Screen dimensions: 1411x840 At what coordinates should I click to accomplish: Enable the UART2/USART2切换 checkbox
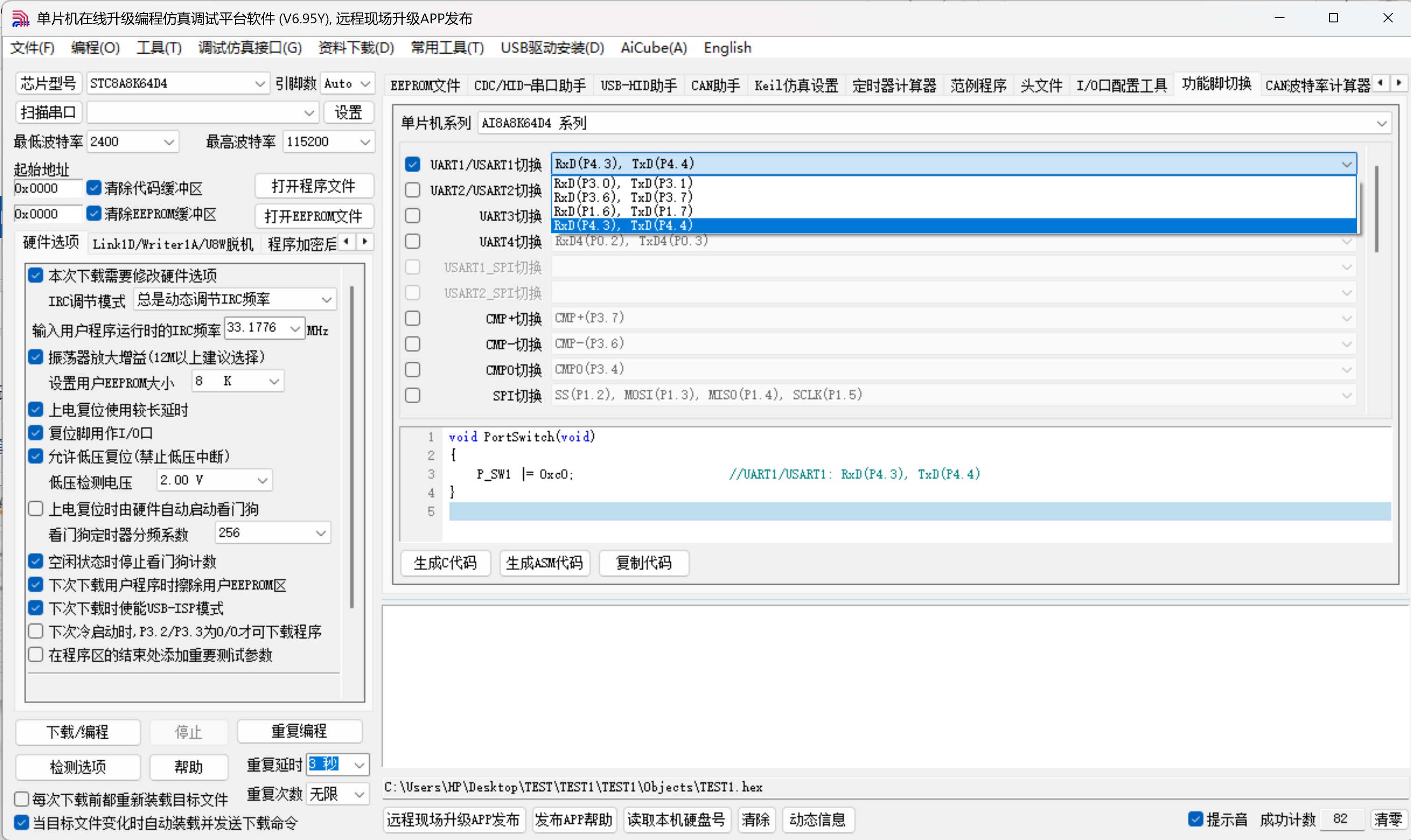coord(413,189)
